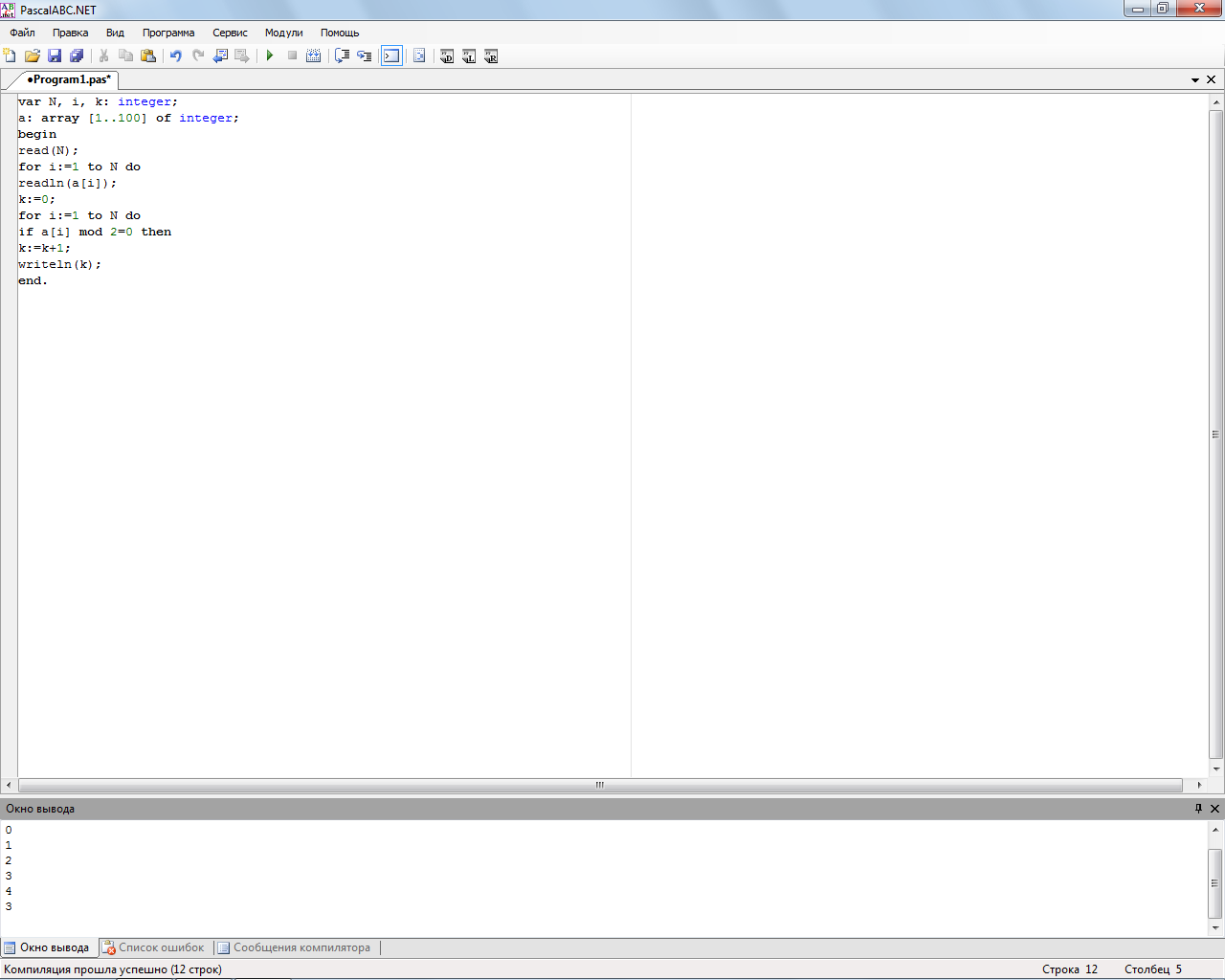Undo the last edit
Screen dimensions: 1225x980
coord(176,56)
